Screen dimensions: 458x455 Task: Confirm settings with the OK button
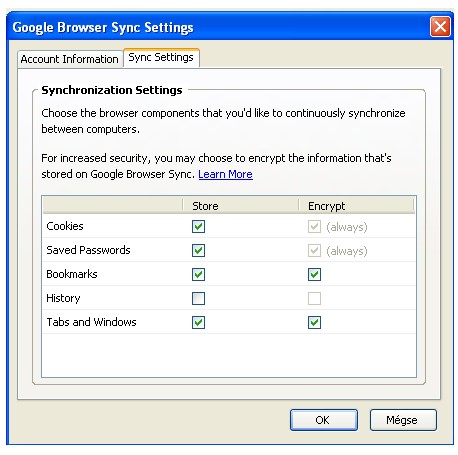point(324,420)
